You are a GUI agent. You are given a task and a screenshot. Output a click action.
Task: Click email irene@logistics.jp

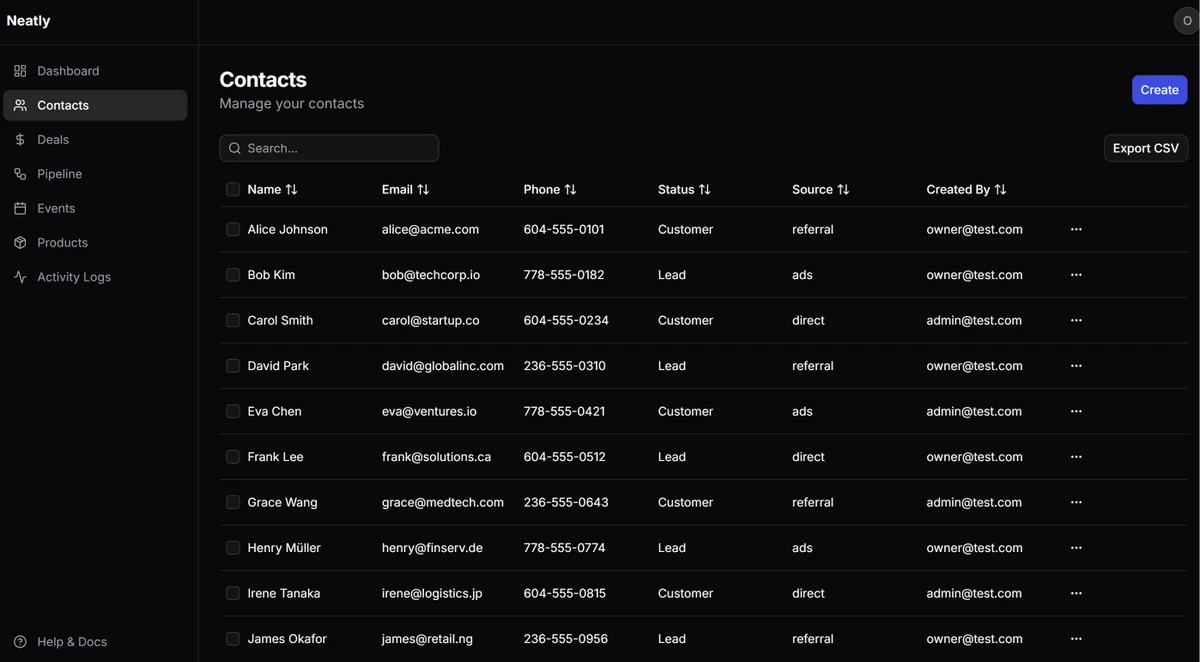[432, 593]
